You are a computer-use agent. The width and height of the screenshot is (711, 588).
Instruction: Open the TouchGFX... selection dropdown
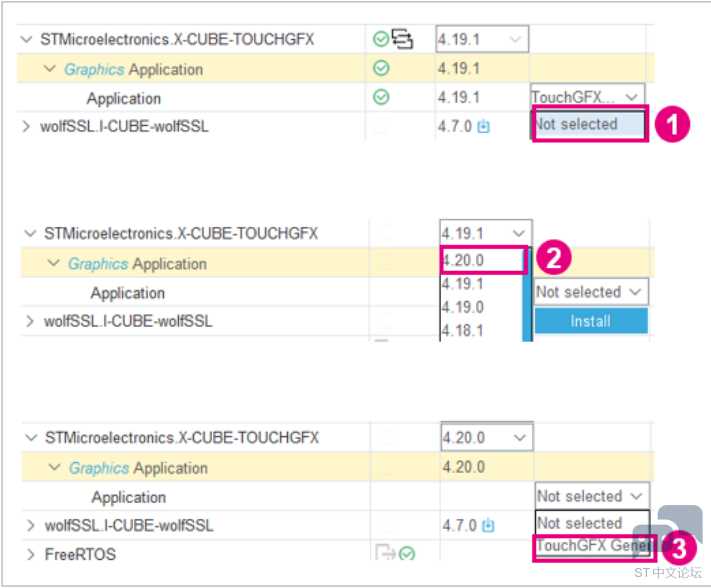point(587,96)
